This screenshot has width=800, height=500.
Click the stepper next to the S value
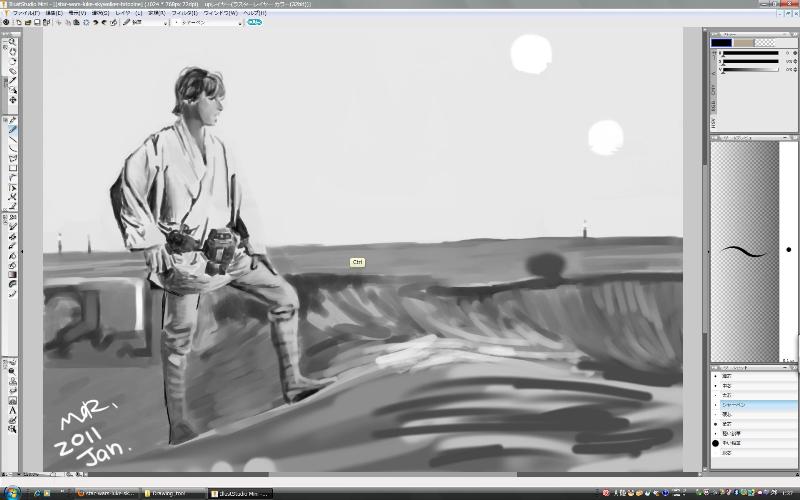[795, 61]
